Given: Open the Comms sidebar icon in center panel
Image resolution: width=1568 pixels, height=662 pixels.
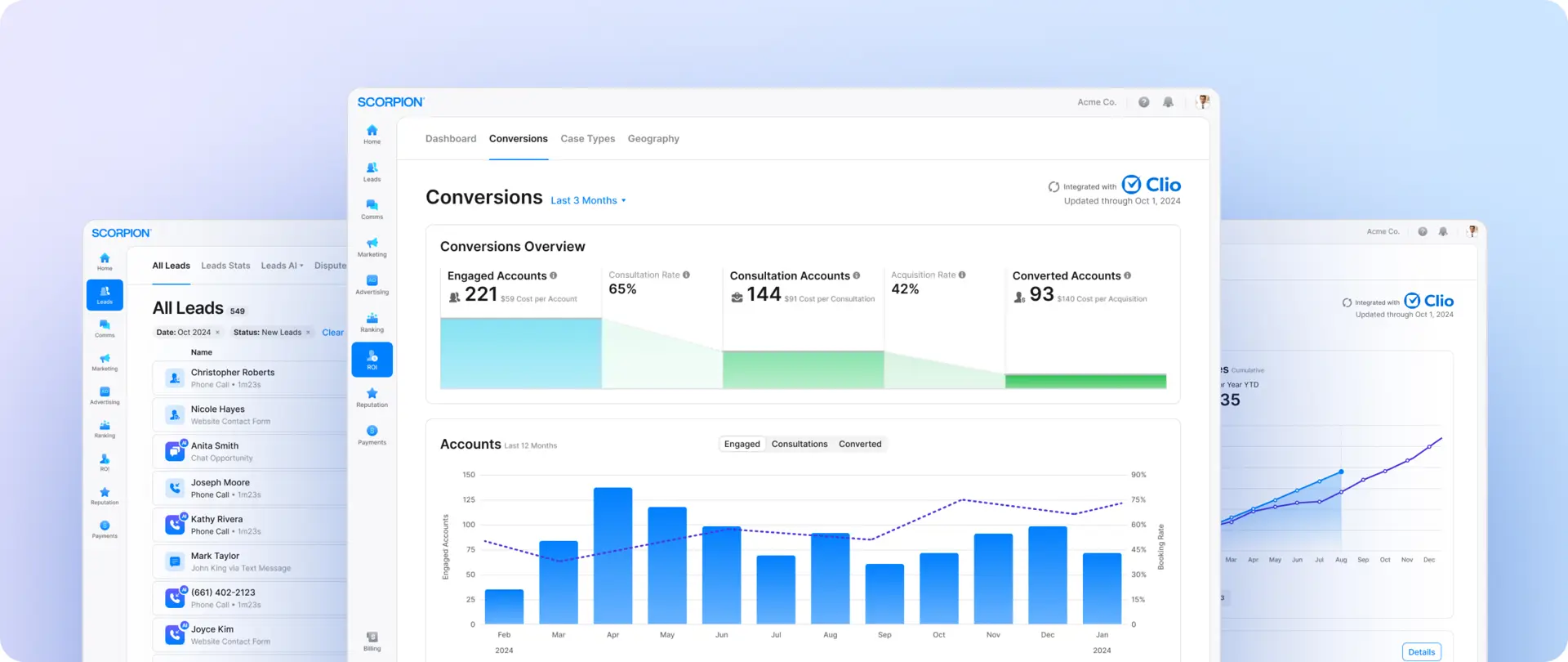Looking at the screenshot, I should click(x=372, y=209).
